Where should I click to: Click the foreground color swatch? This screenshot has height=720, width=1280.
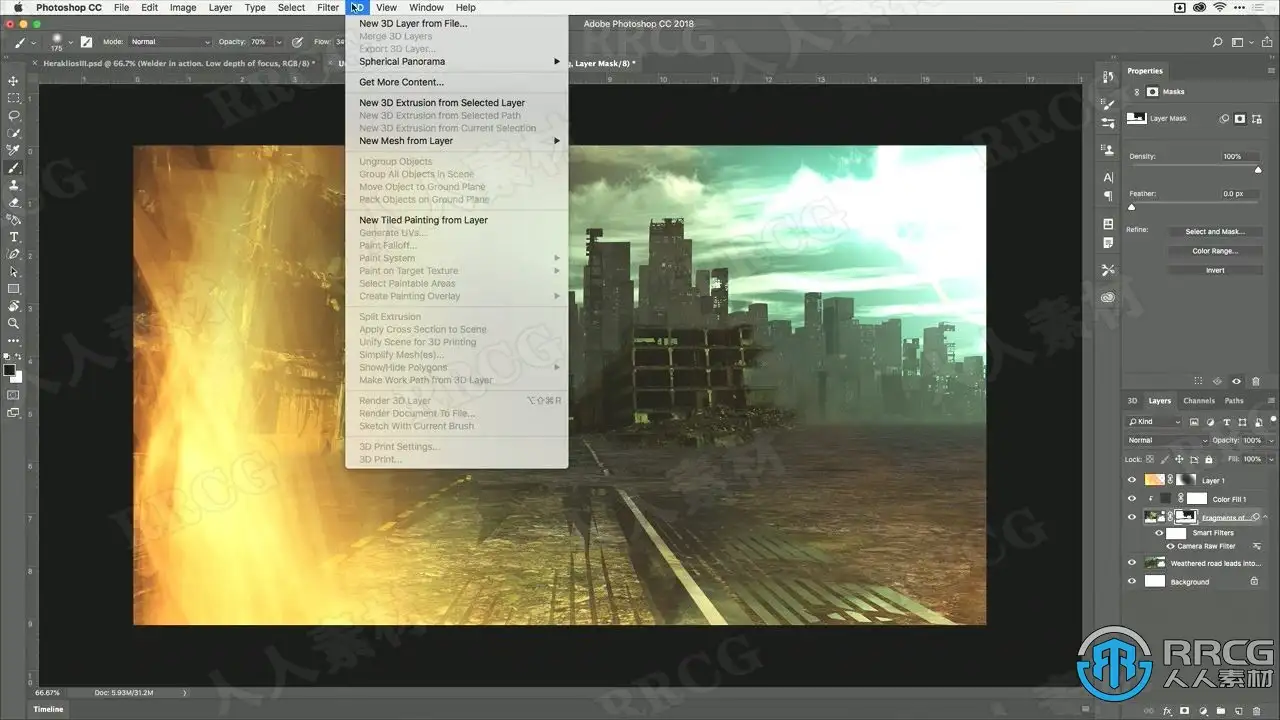9,370
